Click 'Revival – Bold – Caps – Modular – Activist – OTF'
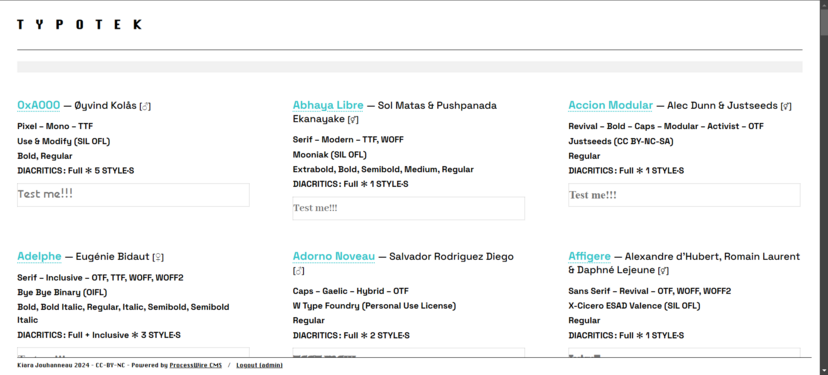Screen dimensions: 828x375 666,126
